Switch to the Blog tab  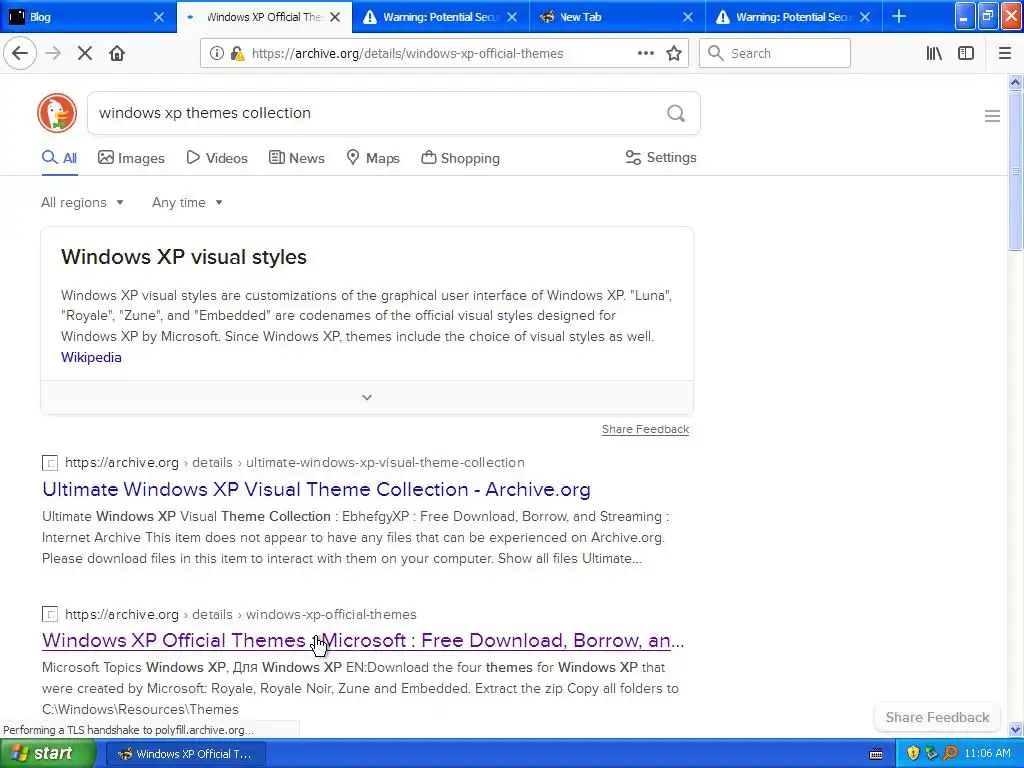(x=88, y=17)
